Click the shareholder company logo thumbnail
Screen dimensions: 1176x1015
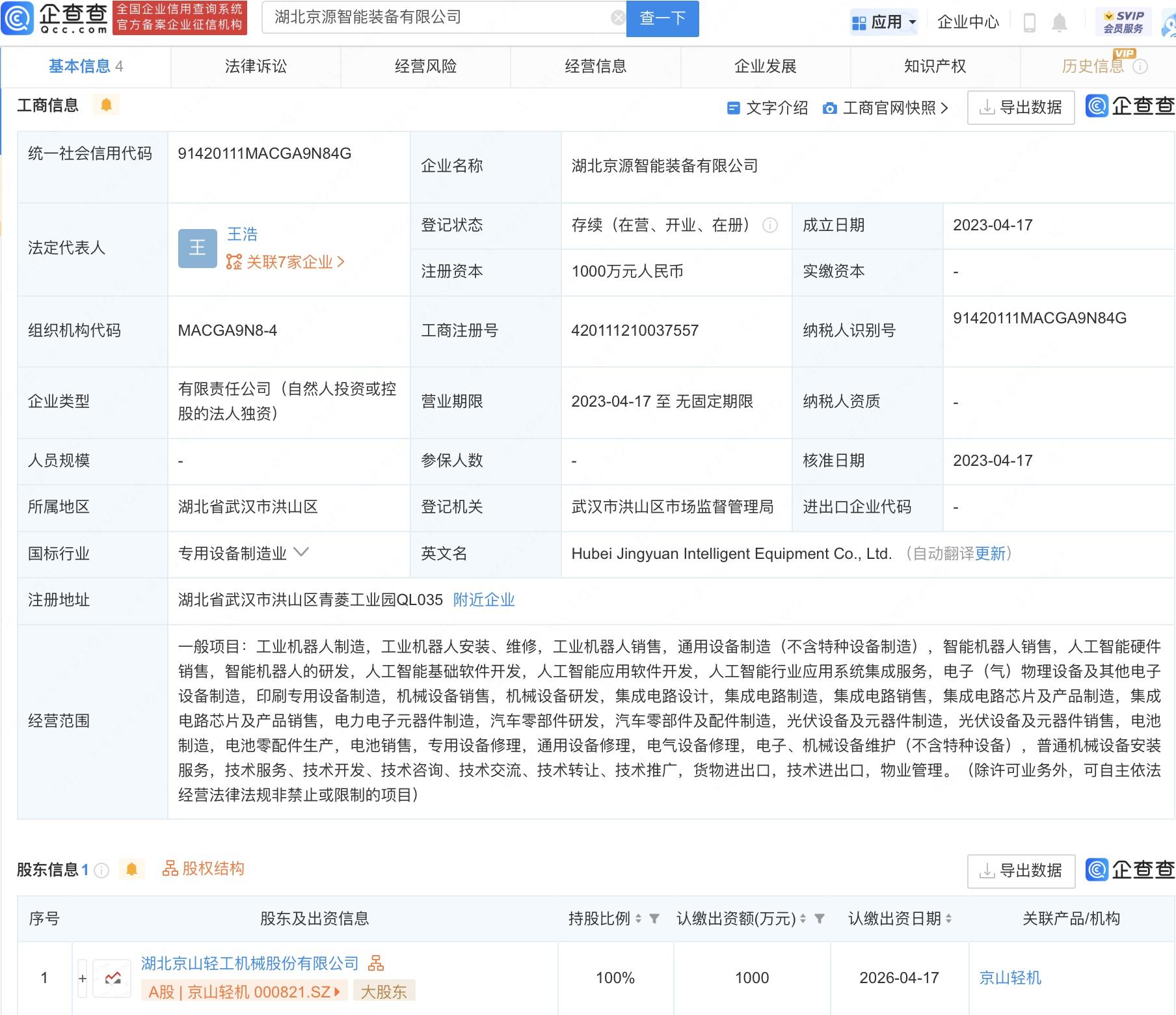click(112, 979)
